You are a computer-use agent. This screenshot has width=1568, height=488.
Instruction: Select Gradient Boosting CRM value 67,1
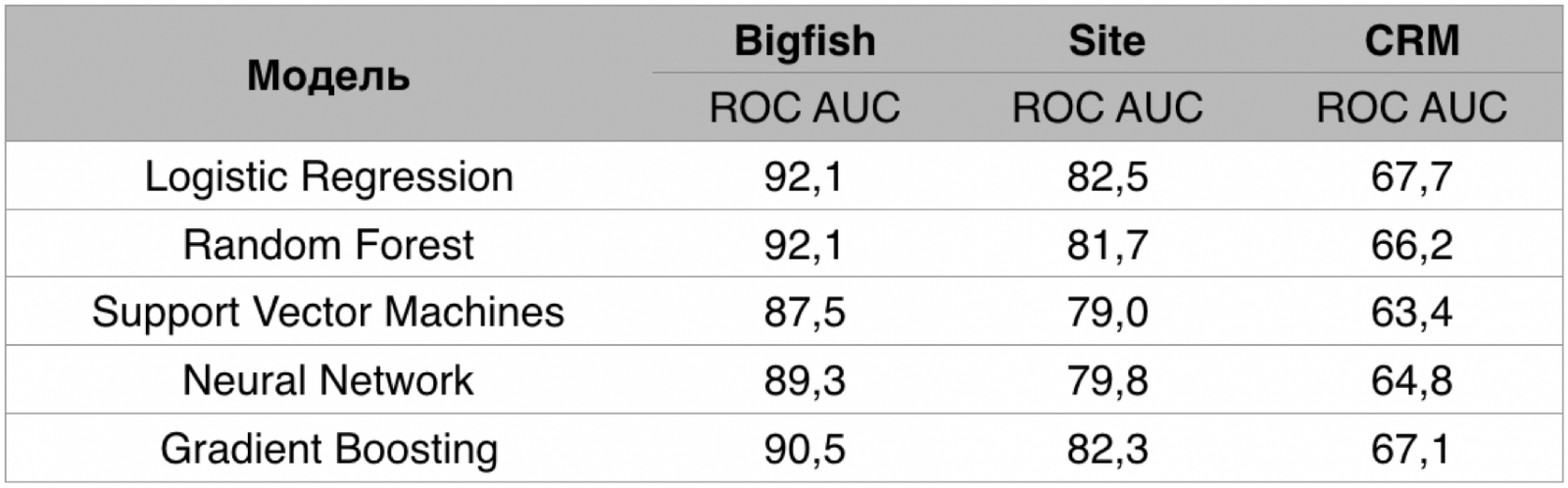(1411, 449)
